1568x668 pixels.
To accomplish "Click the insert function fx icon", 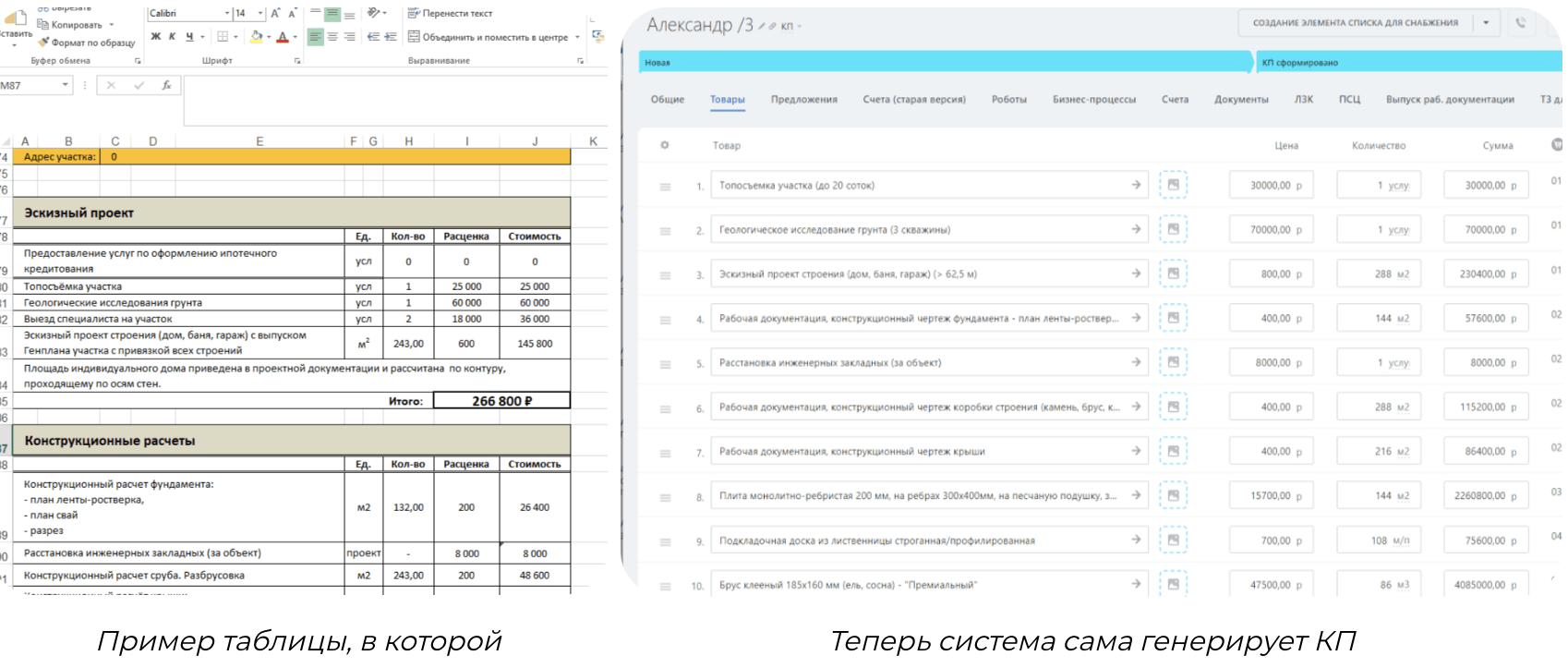I will 166,85.
